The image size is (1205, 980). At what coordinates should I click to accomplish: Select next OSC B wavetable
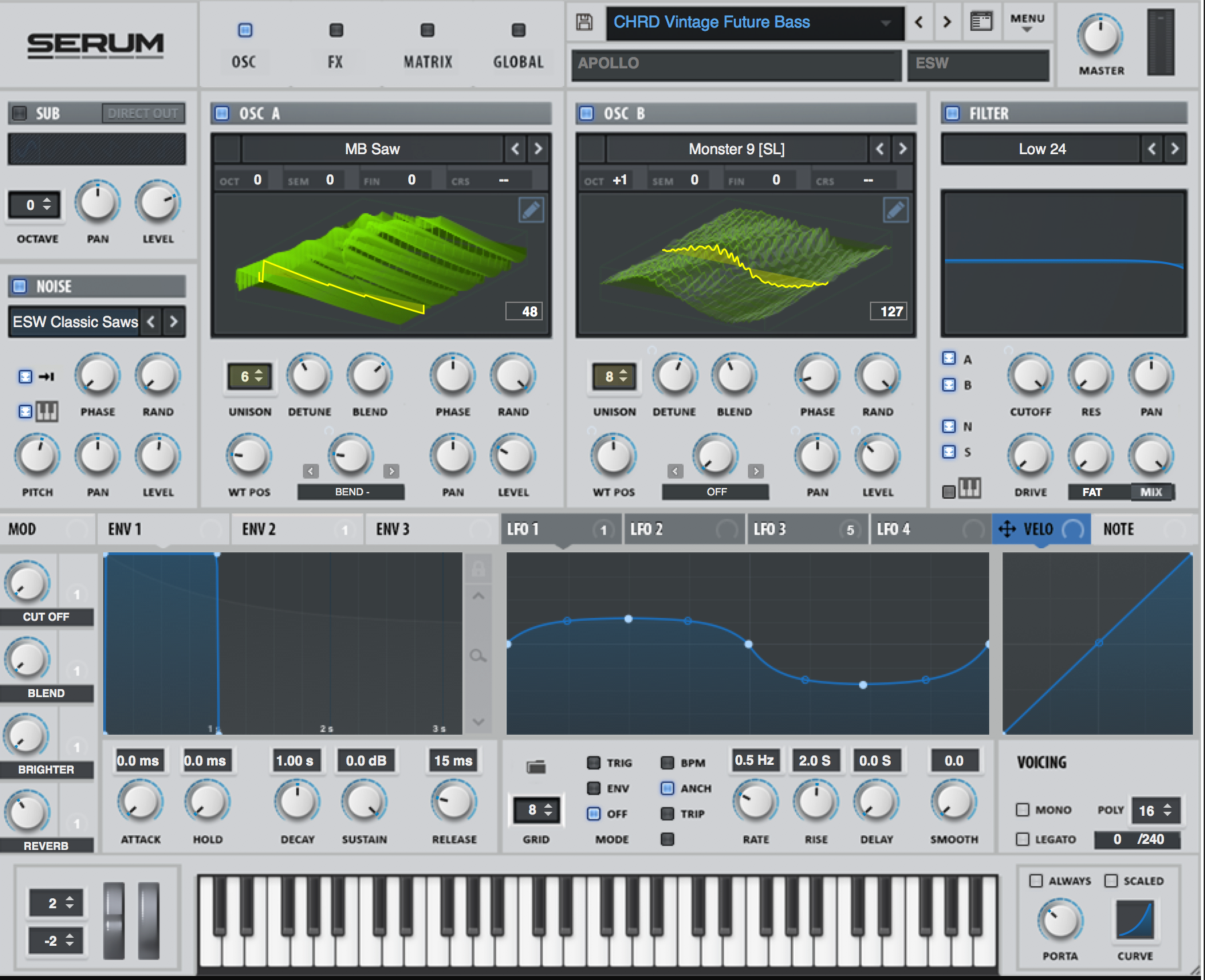point(902,149)
